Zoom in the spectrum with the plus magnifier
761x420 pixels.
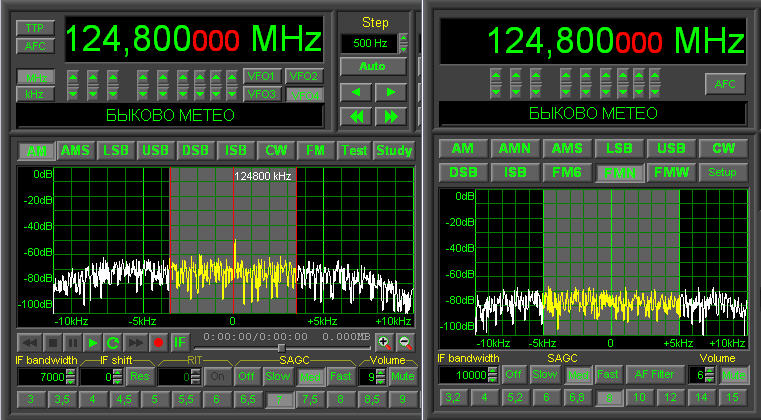point(384,343)
